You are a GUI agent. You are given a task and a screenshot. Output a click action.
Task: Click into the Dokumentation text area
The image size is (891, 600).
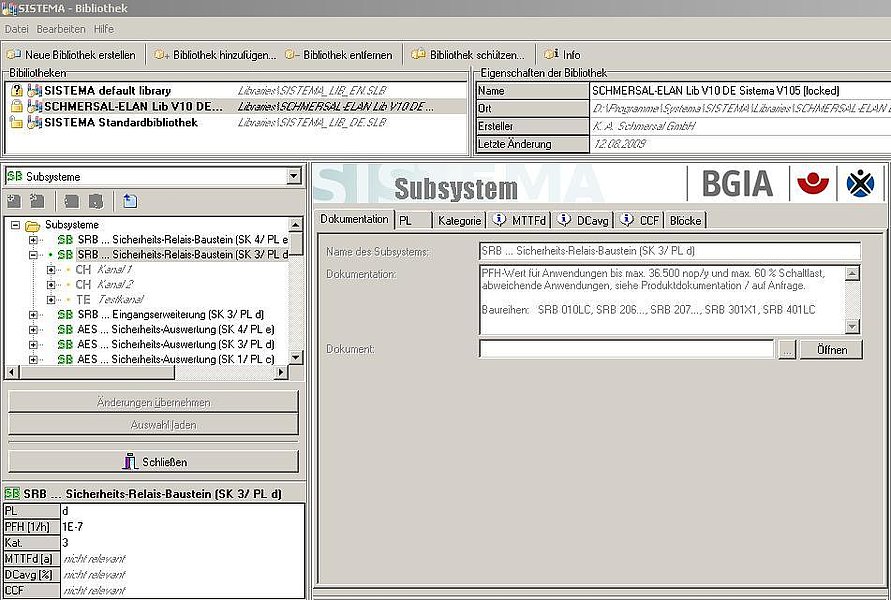[x=662, y=299]
